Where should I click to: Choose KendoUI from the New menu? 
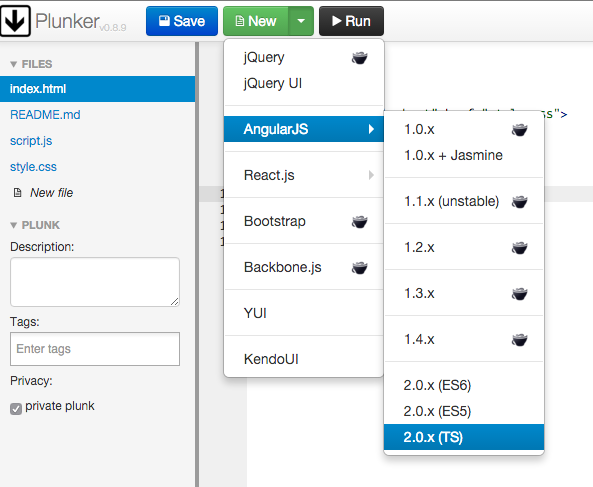click(x=304, y=359)
